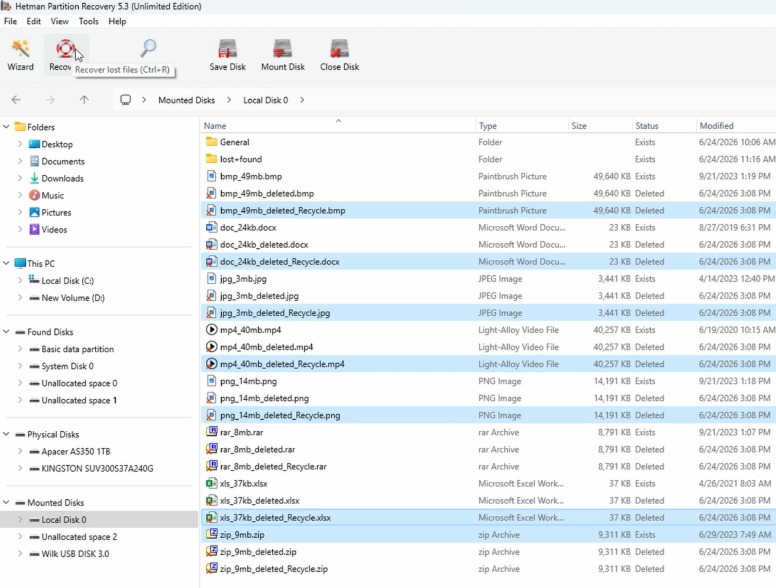The image size is (776, 588).
Task: Click the Save Disk icon
Action: 227,49
